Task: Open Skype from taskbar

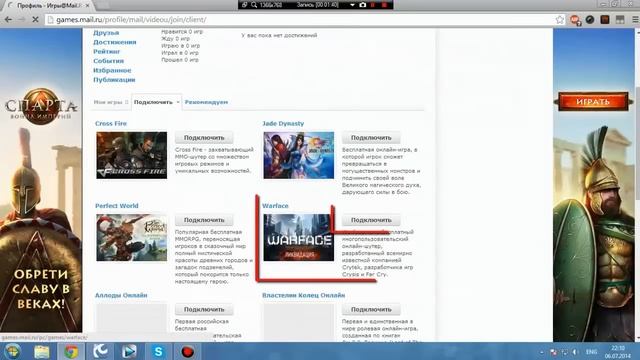Action: tap(158, 351)
